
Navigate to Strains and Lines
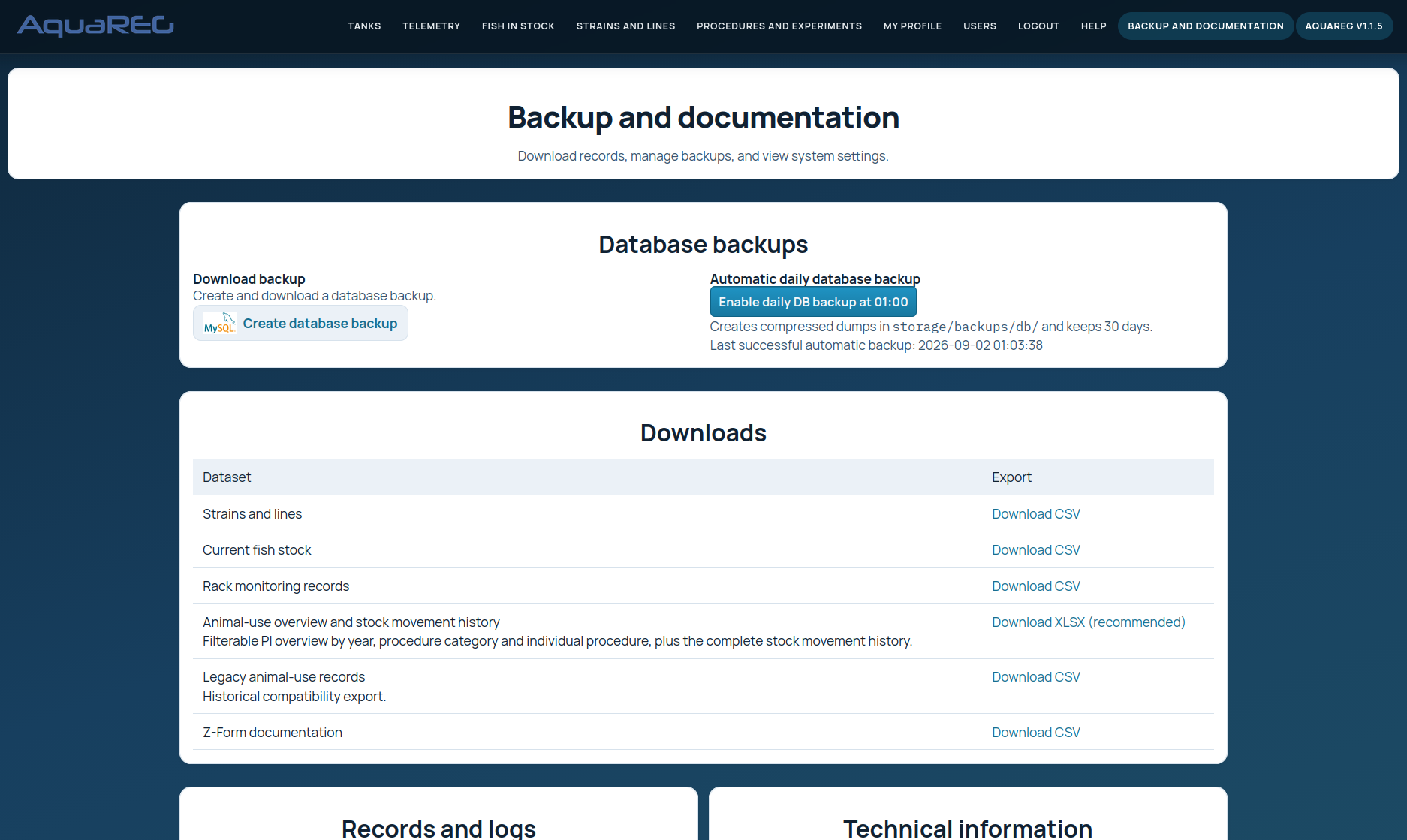625,26
